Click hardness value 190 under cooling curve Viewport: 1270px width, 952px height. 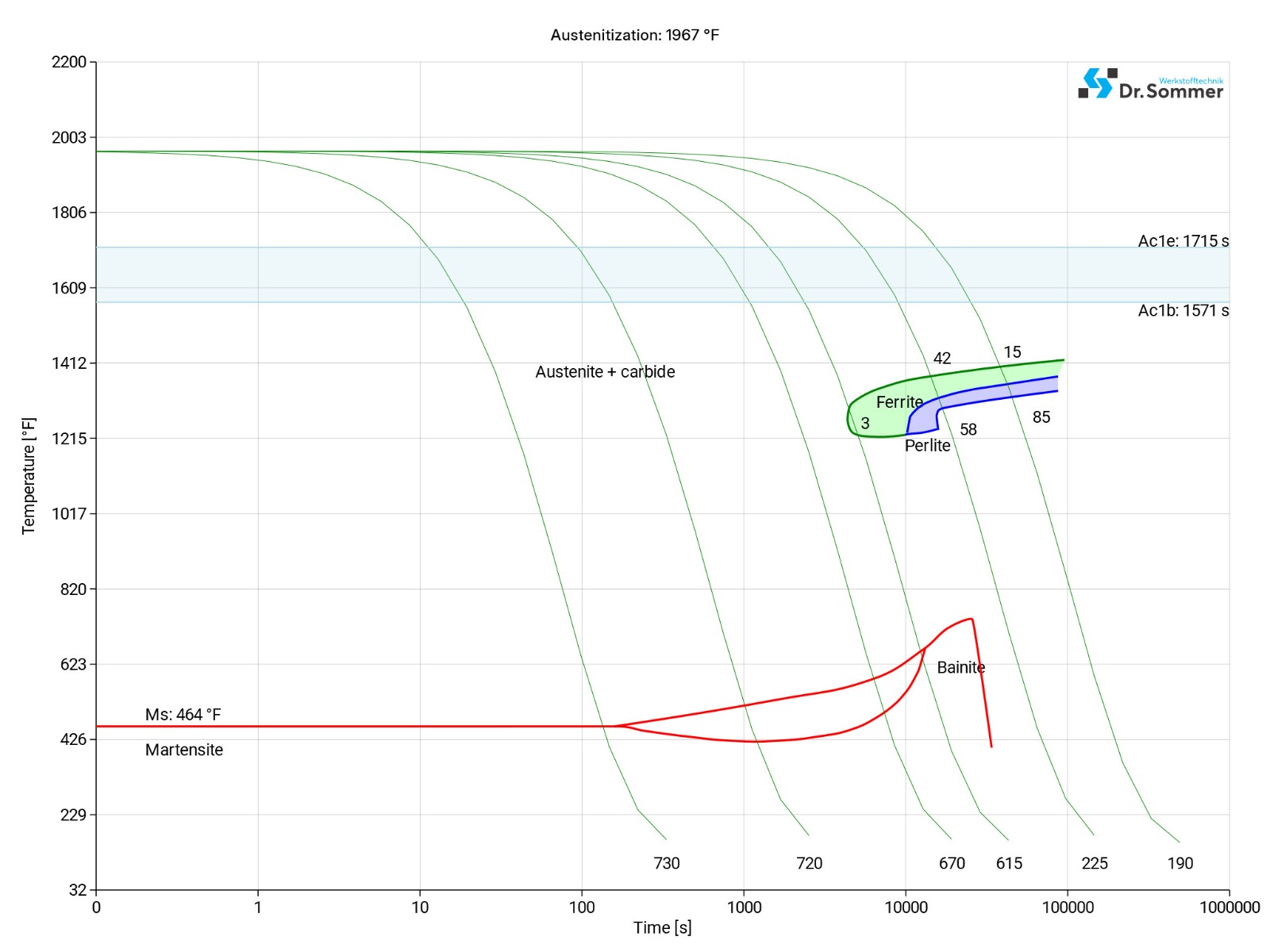[x=1180, y=863]
